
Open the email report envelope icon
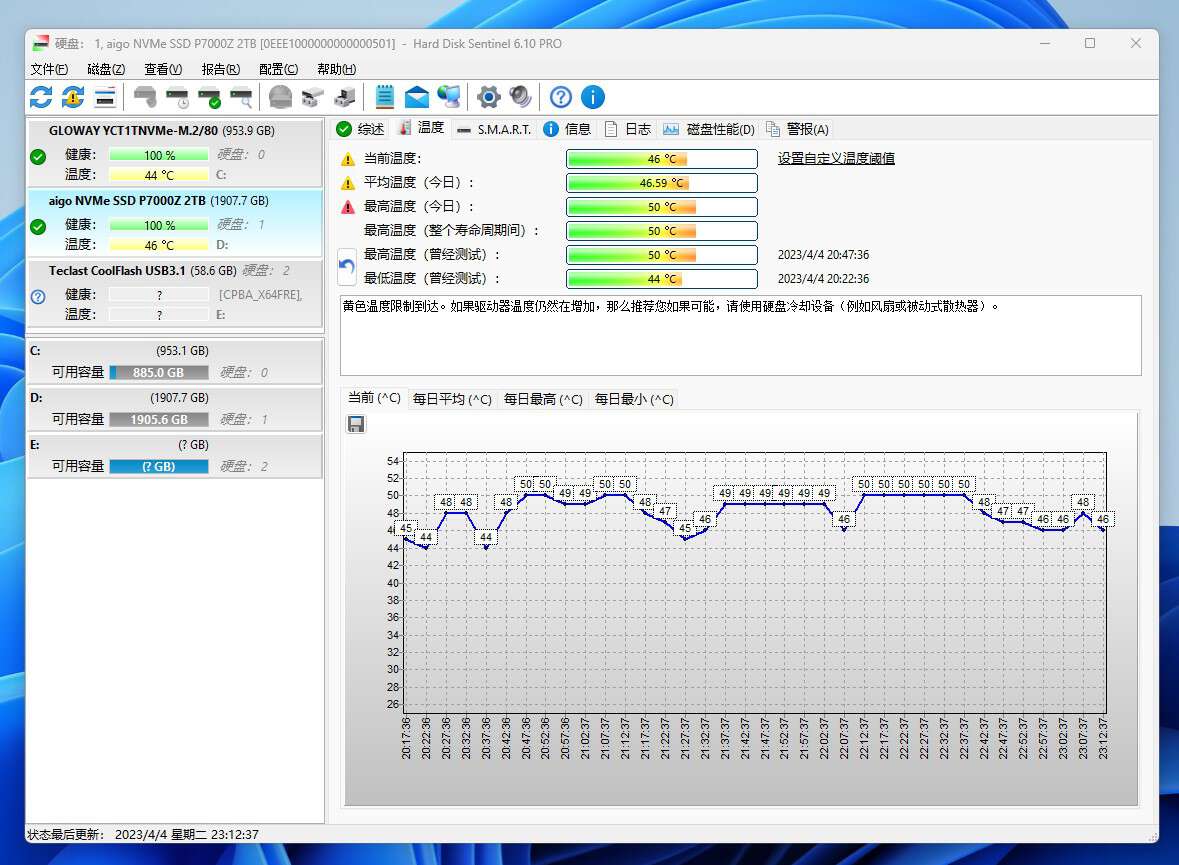(x=416, y=97)
